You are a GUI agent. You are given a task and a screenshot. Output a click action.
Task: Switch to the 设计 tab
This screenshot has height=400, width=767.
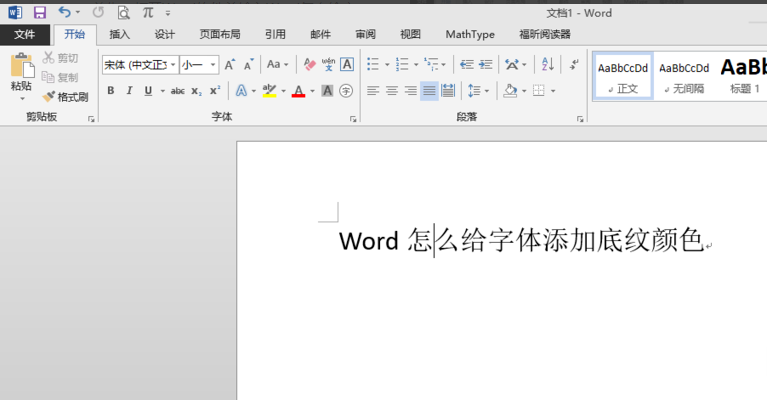point(164,34)
